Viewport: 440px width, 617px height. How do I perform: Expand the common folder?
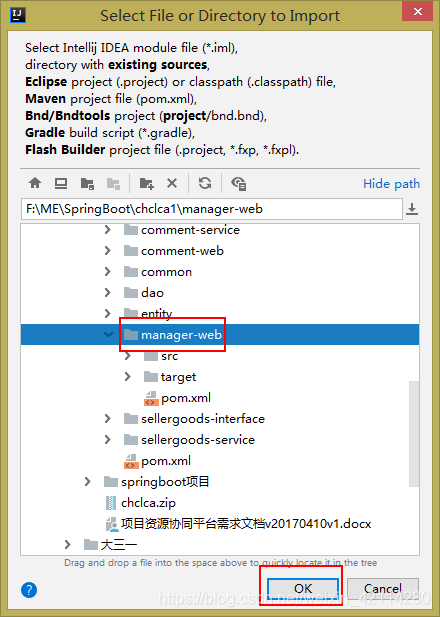point(107,272)
